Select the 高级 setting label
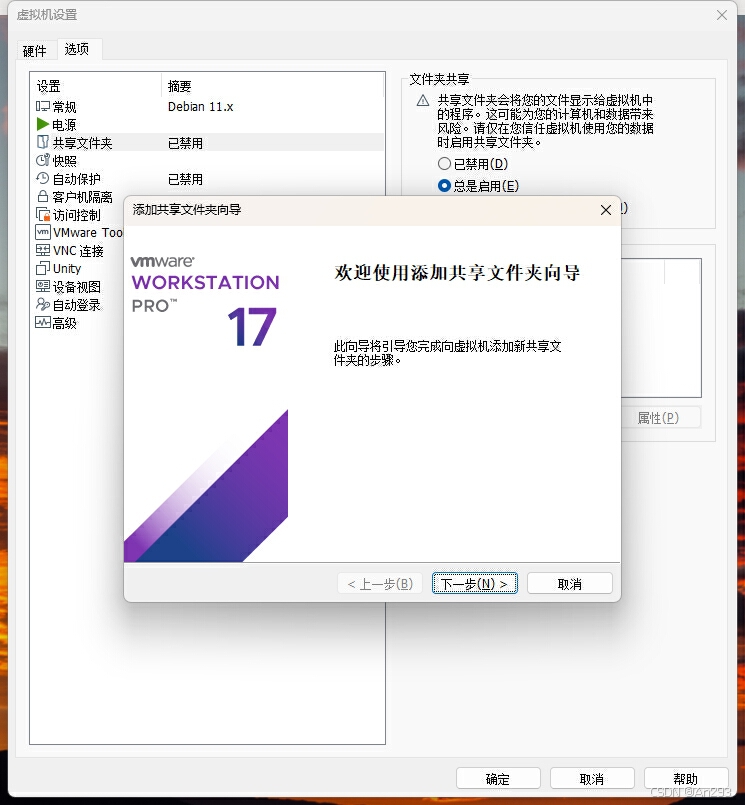The width and height of the screenshot is (745, 805). [64, 323]
